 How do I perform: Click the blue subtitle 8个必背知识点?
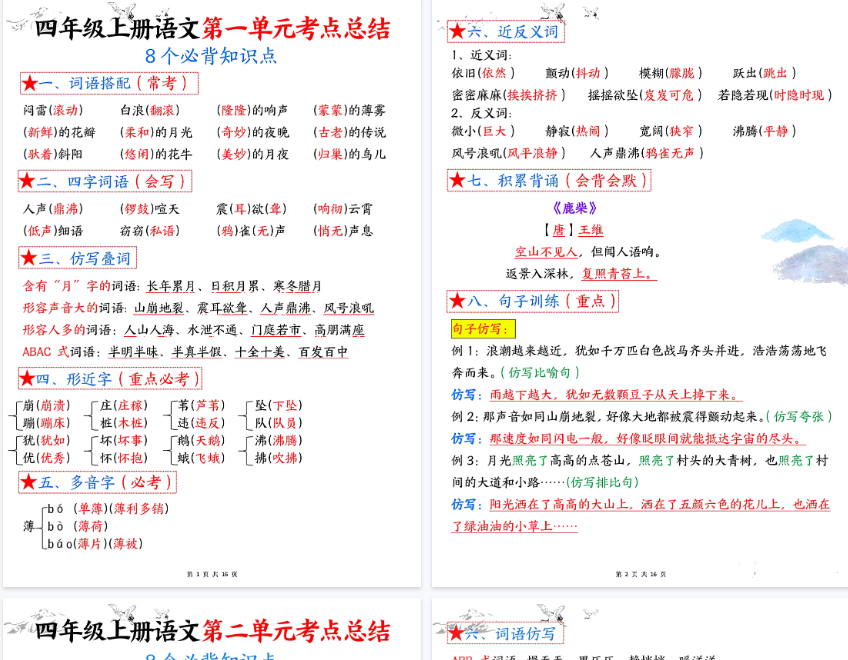[211, 56]
